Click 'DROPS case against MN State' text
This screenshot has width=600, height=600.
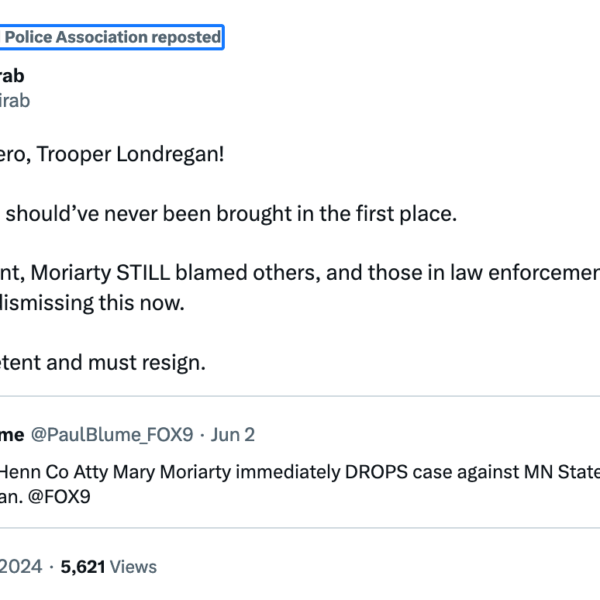tap(472, 472)
